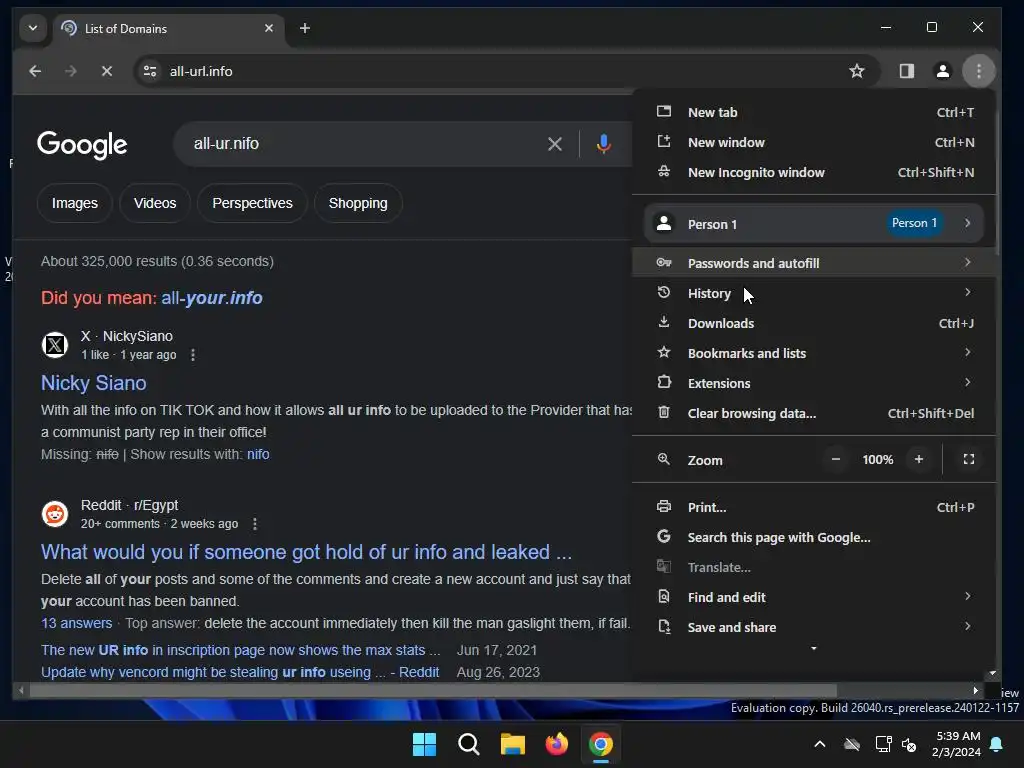This screenshot has width=1024, height=768.
Task: Expand Passwords and autofill submenu
Action: [814, 263]
